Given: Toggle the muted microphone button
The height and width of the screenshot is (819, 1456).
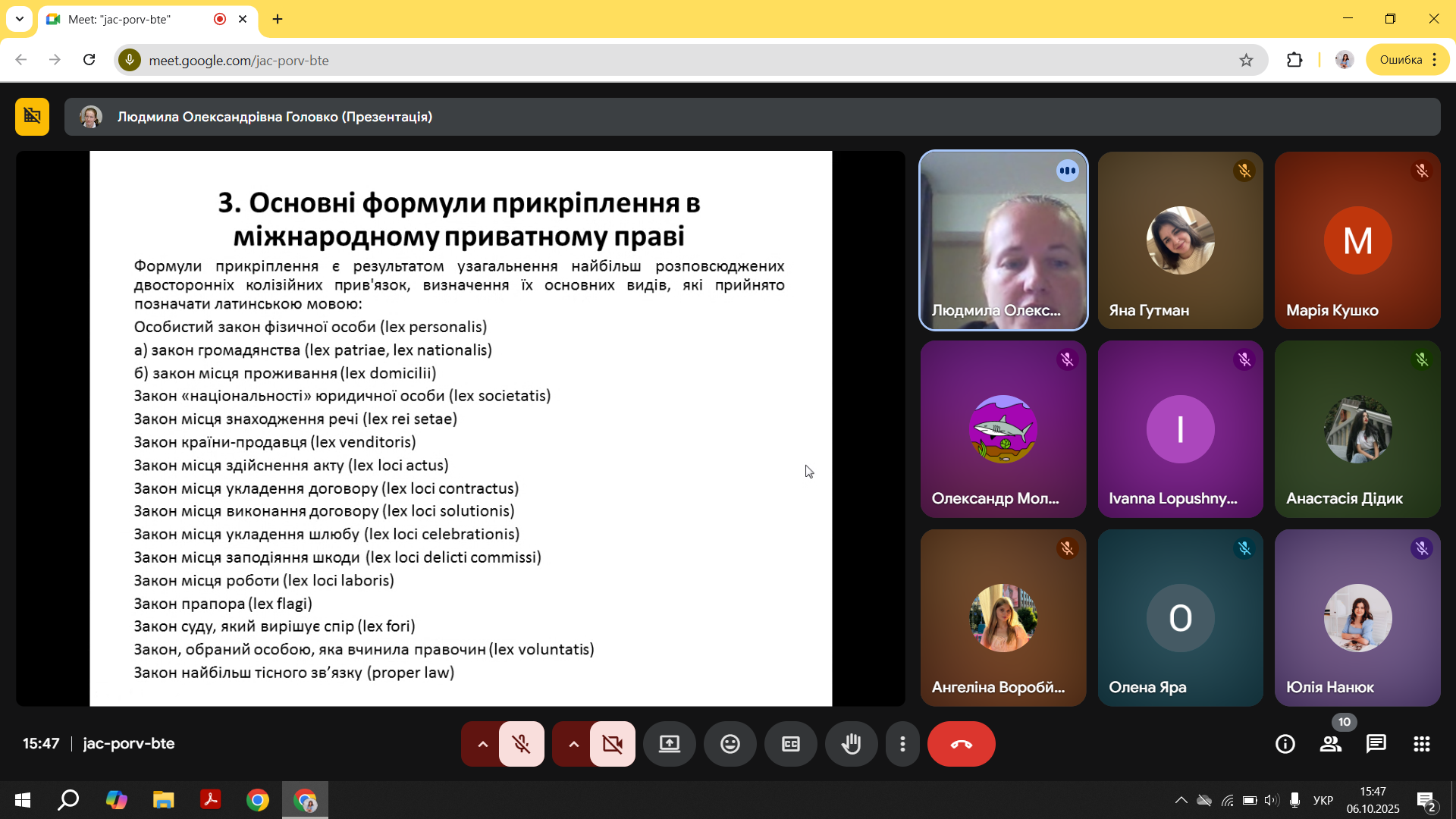Looking at the screenshot, I should [x=521, y=744].
